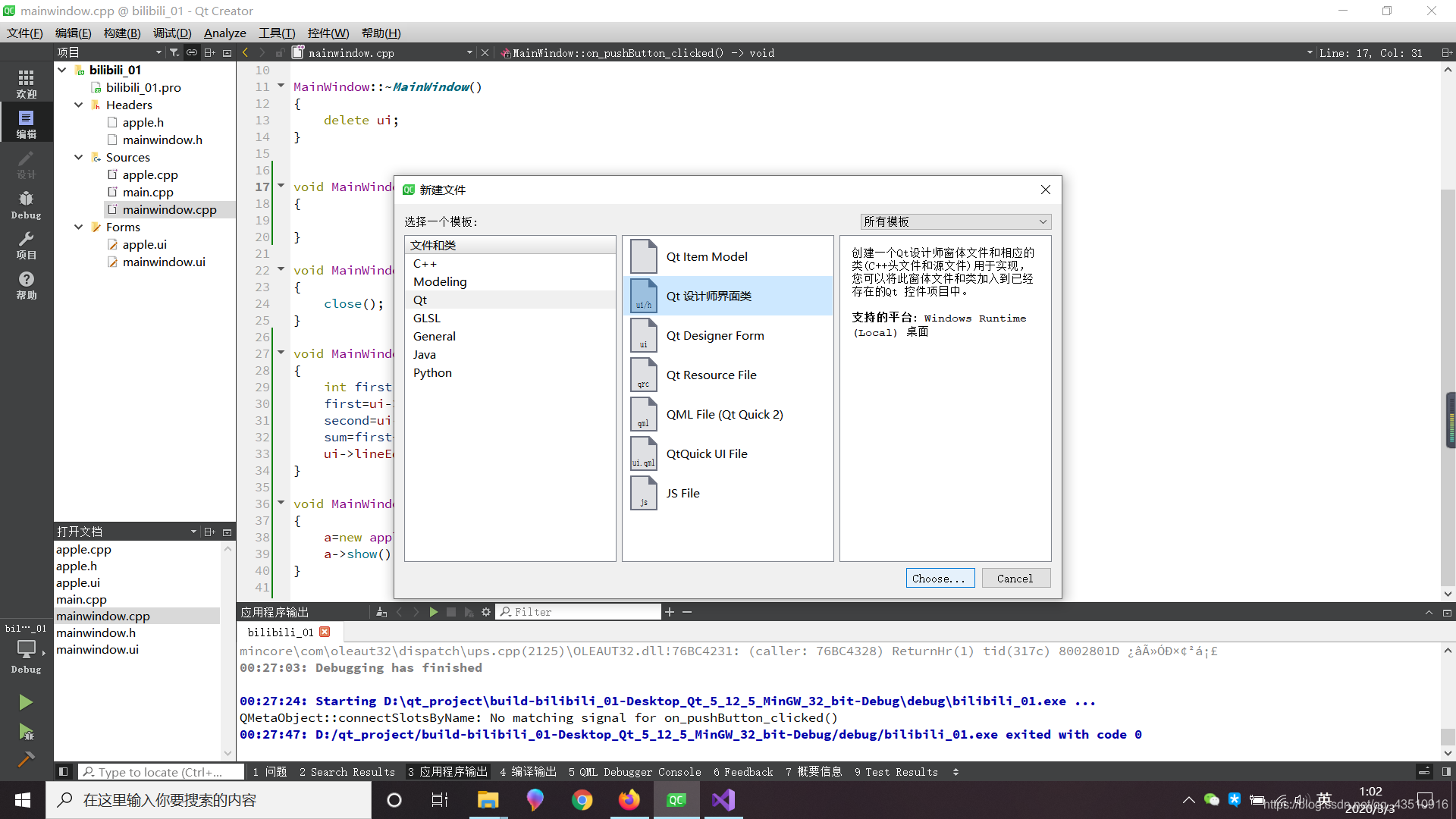
Task: Click the green Run button in the left sidebar
Action: tap(26, 702)
